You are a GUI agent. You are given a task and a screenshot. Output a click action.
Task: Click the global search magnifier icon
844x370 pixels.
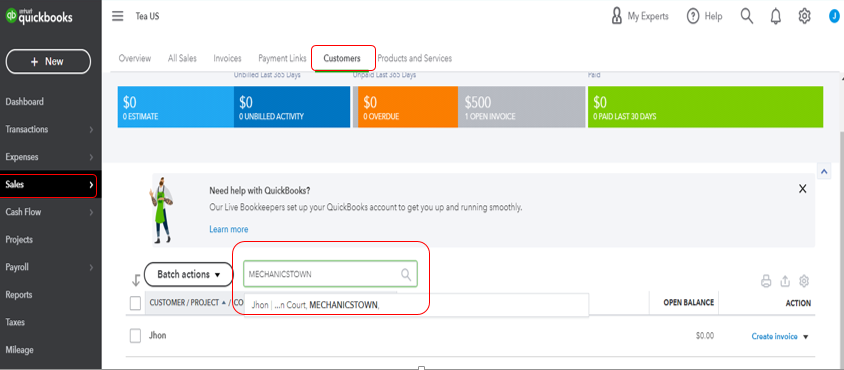pos(747,16)
